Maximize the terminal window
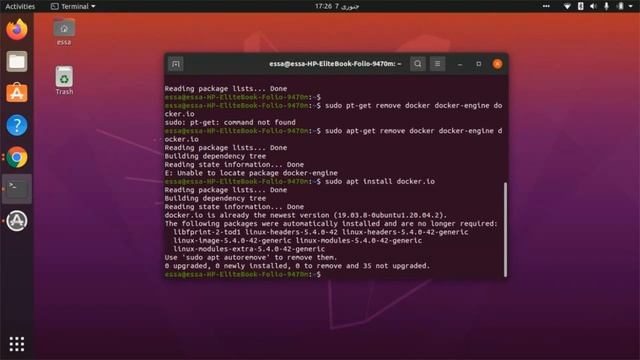Image resolution: width=640 pixels, height=360 pixels. click(x=479, y=64)
